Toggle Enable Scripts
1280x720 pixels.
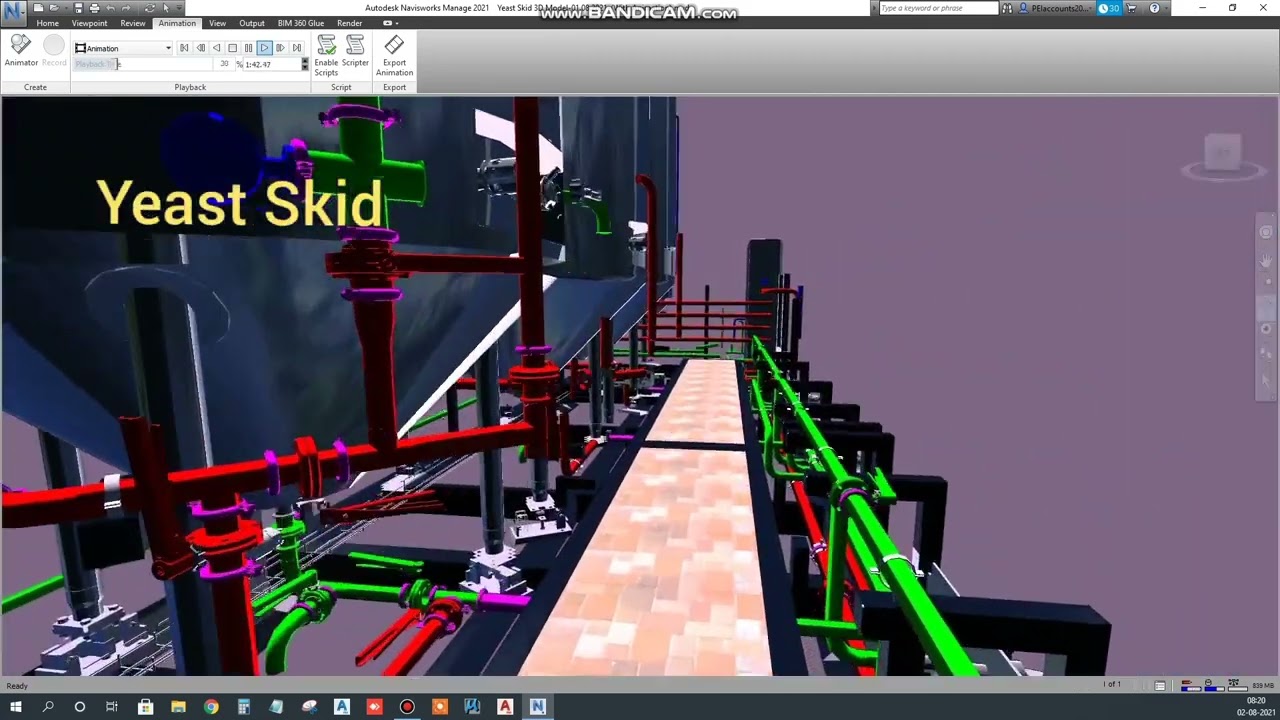click(x=326, y=56)
